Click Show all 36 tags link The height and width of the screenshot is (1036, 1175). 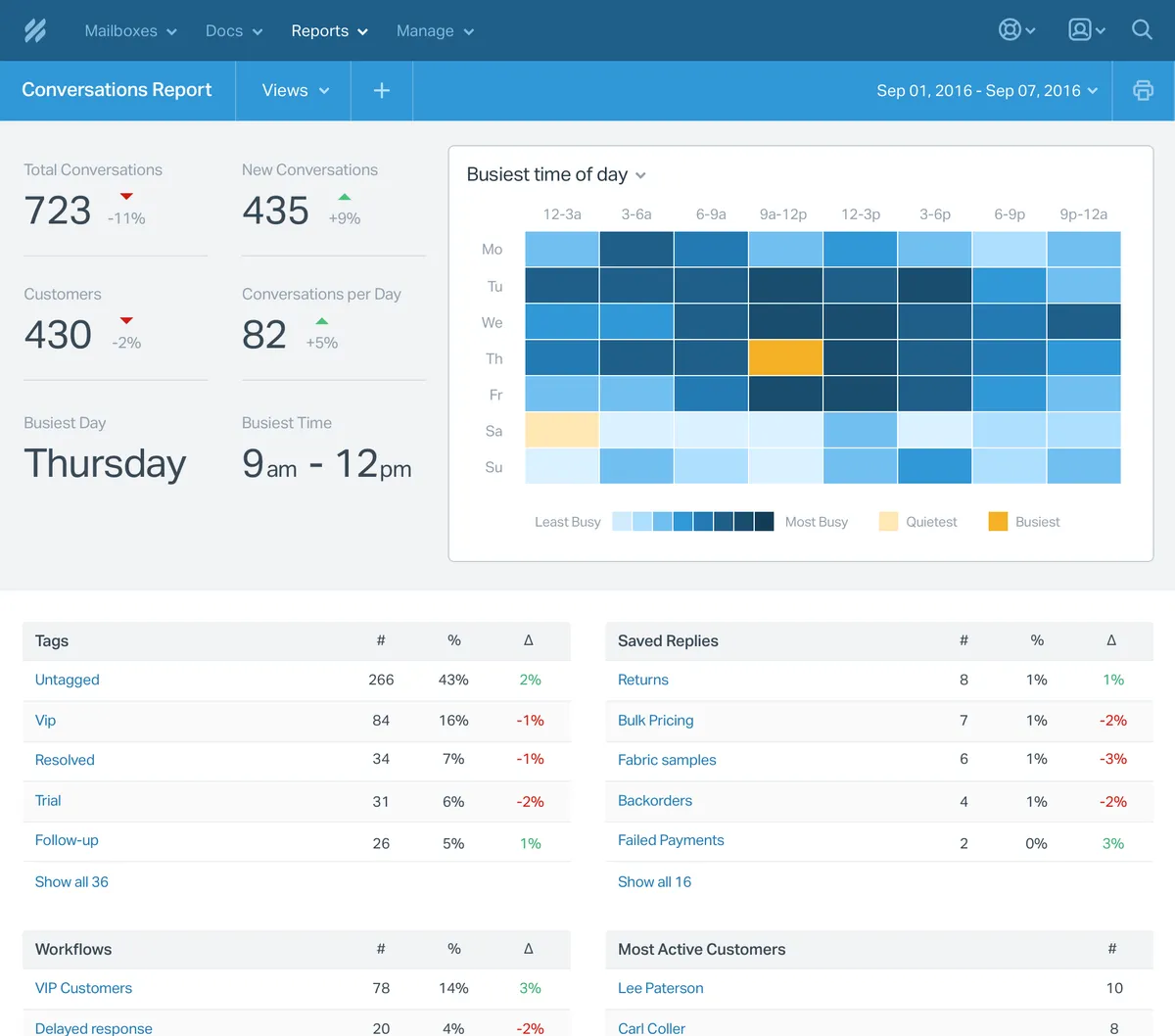pyautogui.click(x=71, y=881)
